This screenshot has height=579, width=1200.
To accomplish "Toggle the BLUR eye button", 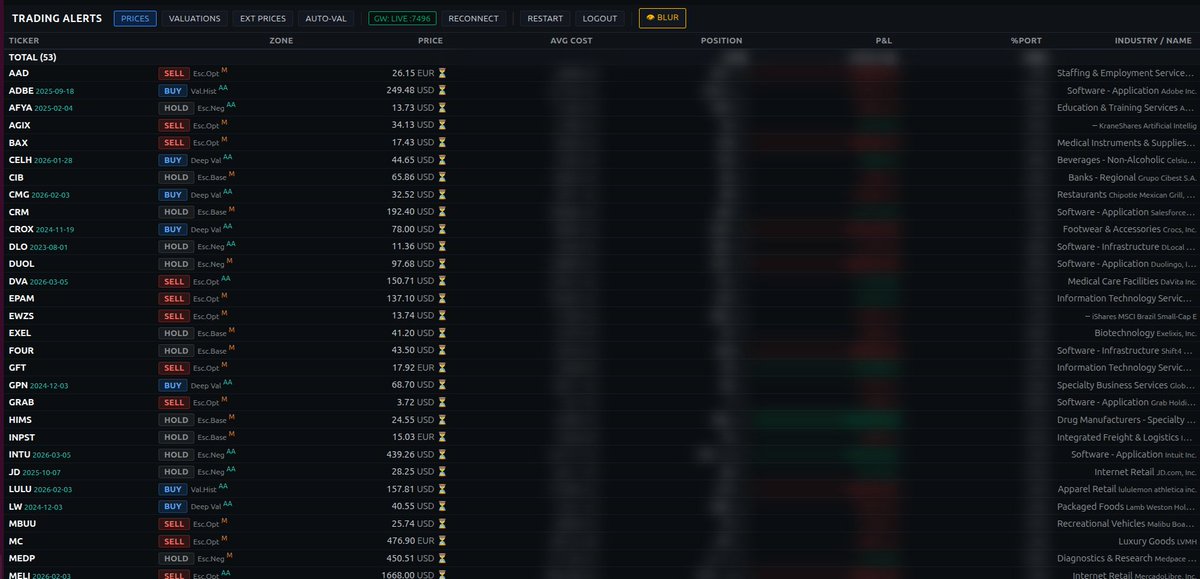I will pos(662,18).
